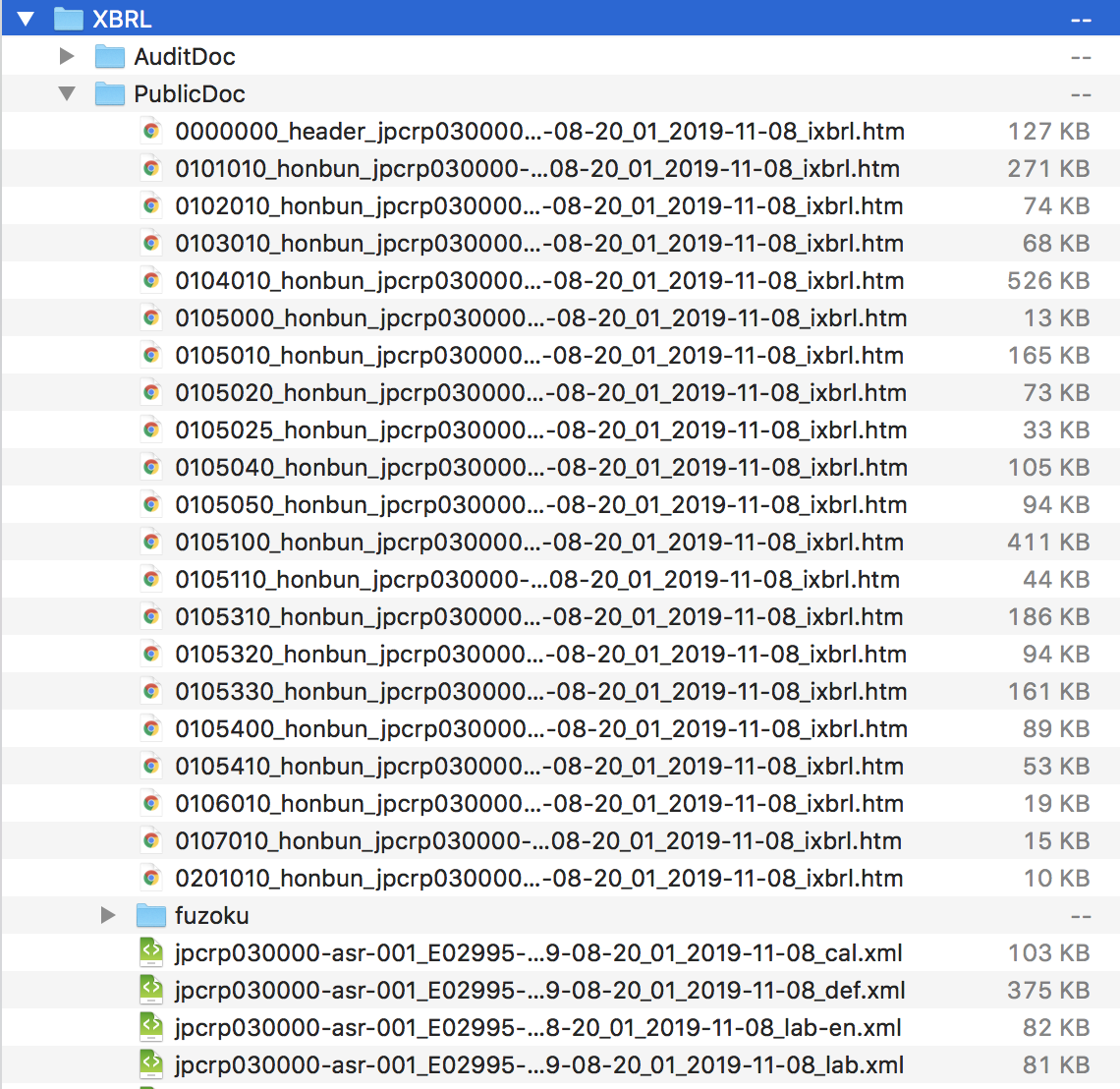This screenshot has height=1089, width=1120.
Task: Click the PublicDoc folder icon
Action: coord(108,93)
